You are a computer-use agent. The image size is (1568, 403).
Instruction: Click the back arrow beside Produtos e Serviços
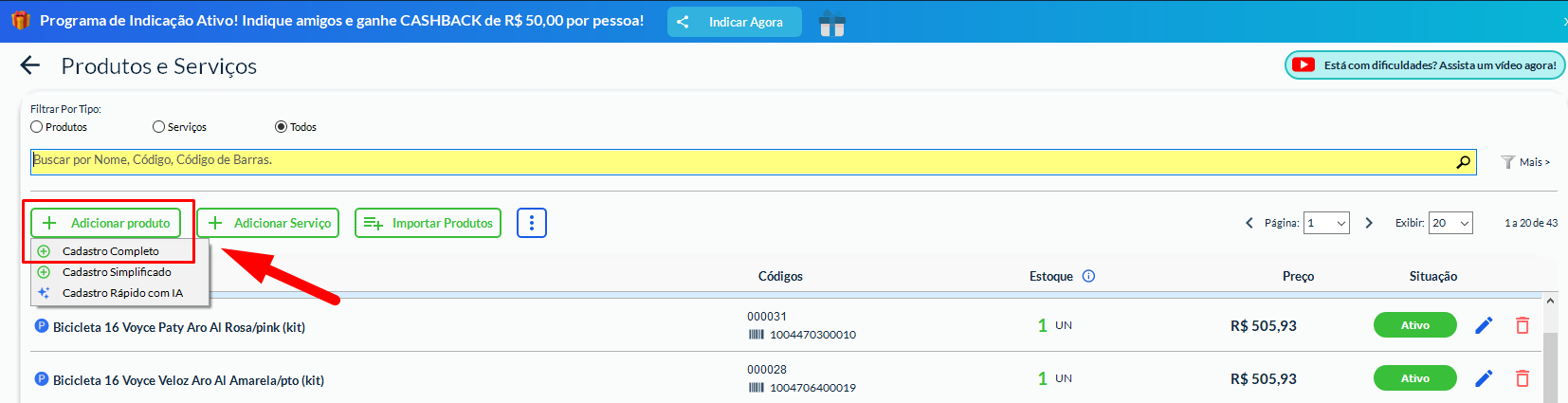click(x=30, y=65)
